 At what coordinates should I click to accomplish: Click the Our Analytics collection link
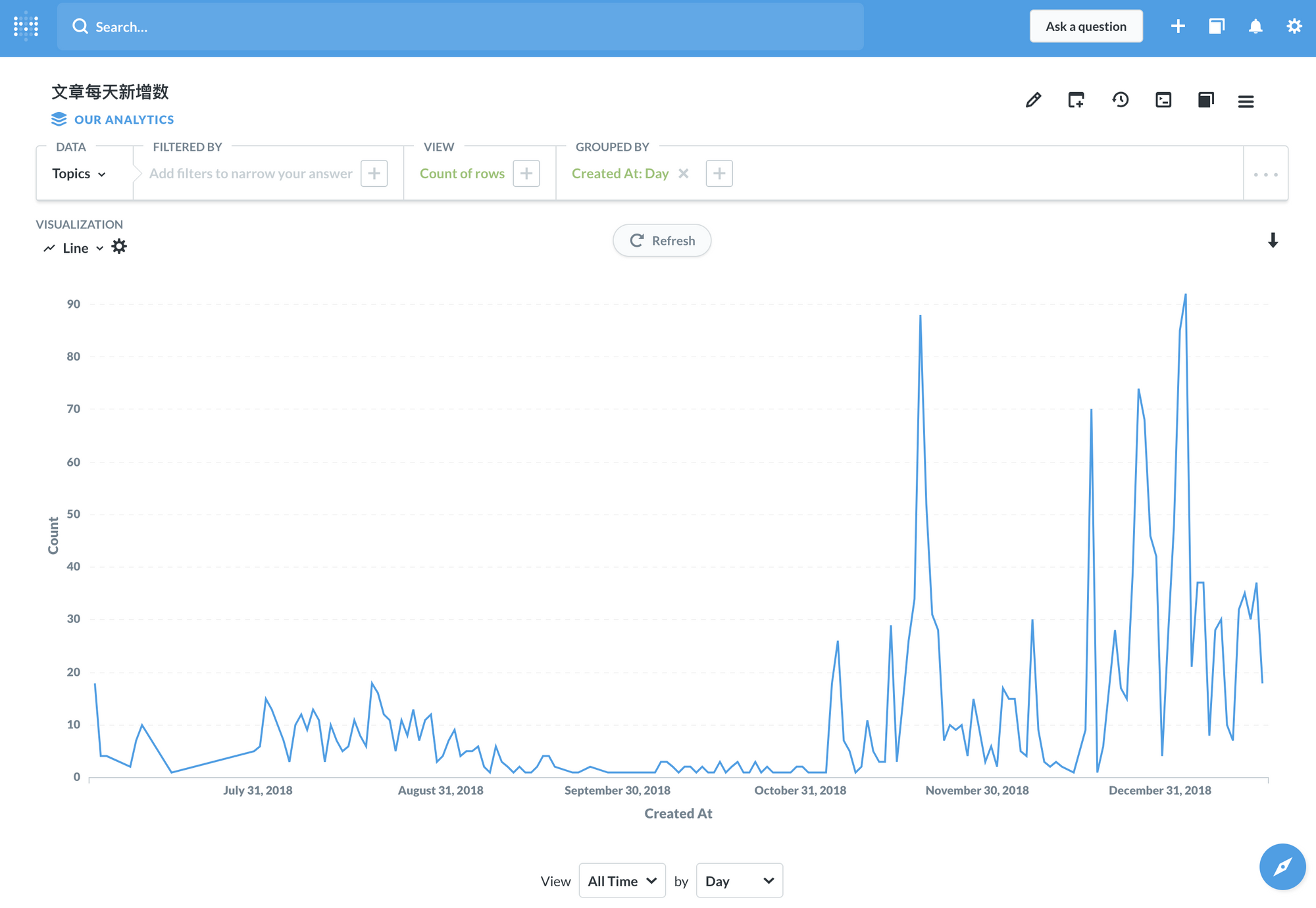coord(124,120)
